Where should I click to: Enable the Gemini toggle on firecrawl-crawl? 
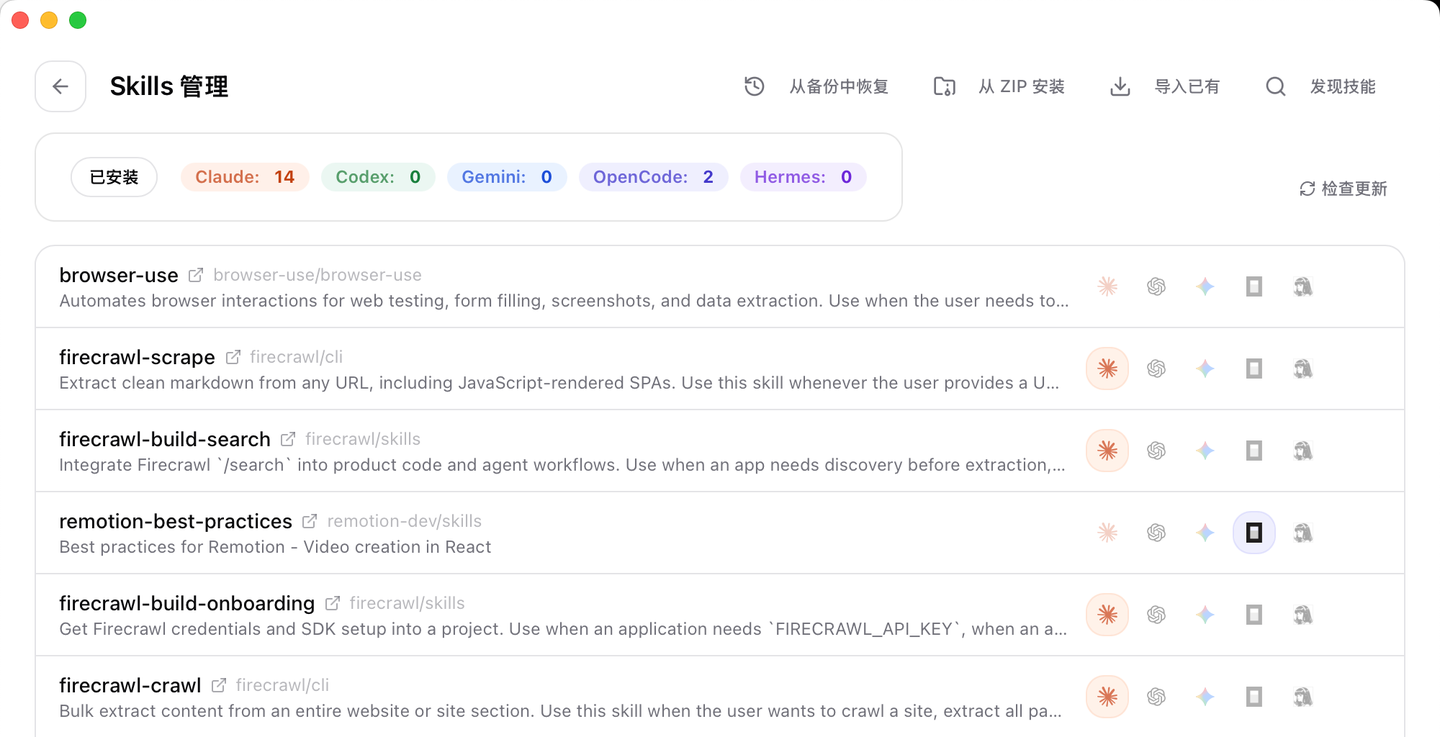(x=1205, y=697)
